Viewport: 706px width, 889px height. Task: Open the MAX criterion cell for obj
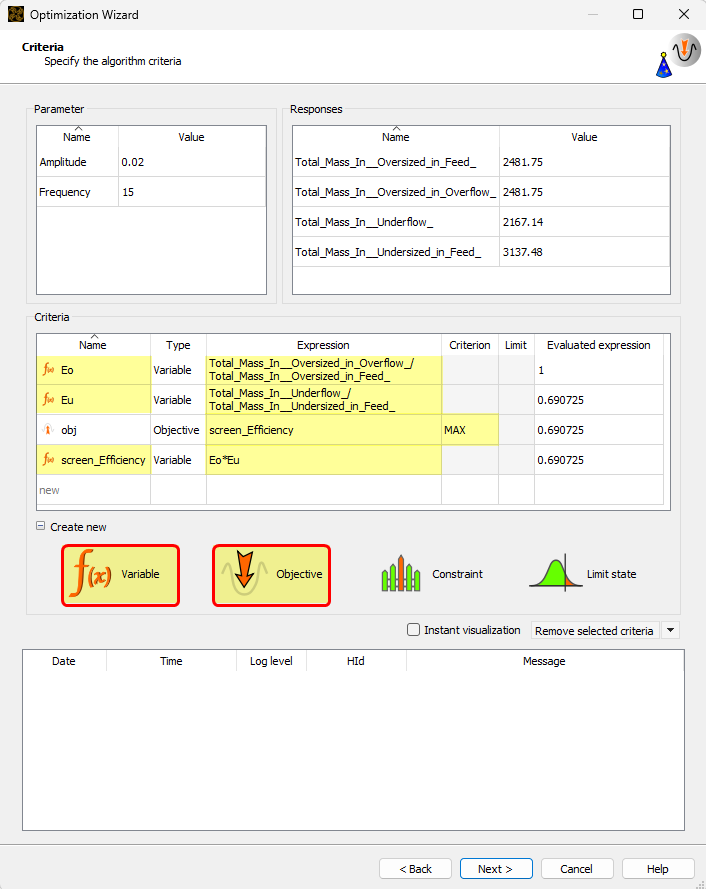(470, 430)
